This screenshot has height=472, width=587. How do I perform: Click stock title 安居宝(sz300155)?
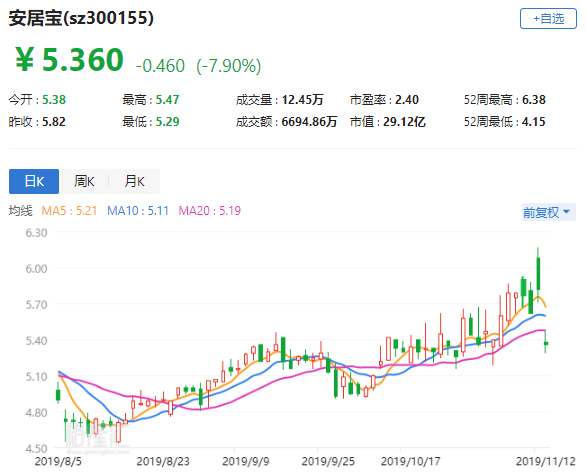point(81,18)
